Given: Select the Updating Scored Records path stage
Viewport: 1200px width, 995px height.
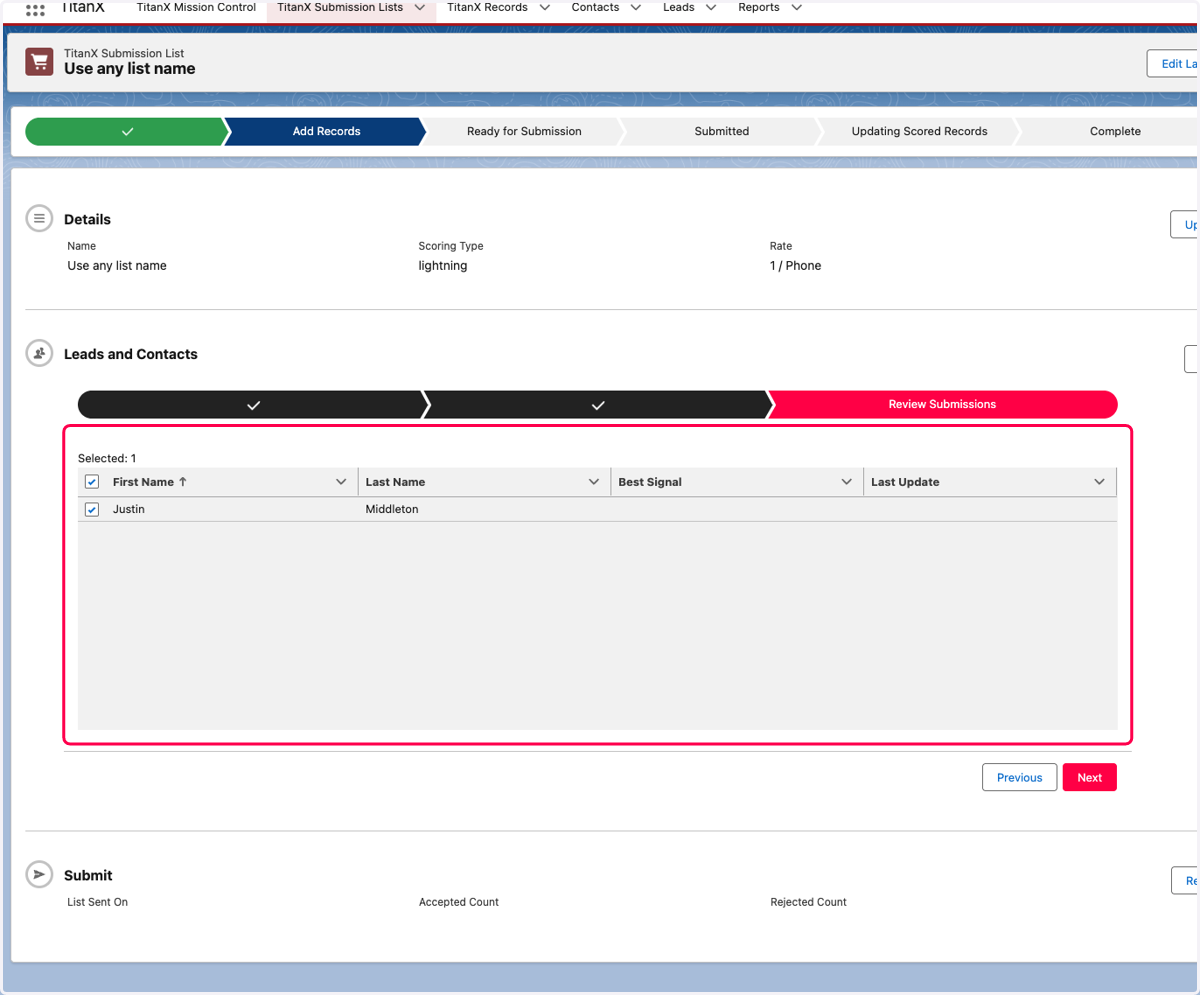Looking at the screenshot, I should click(919, 131).
